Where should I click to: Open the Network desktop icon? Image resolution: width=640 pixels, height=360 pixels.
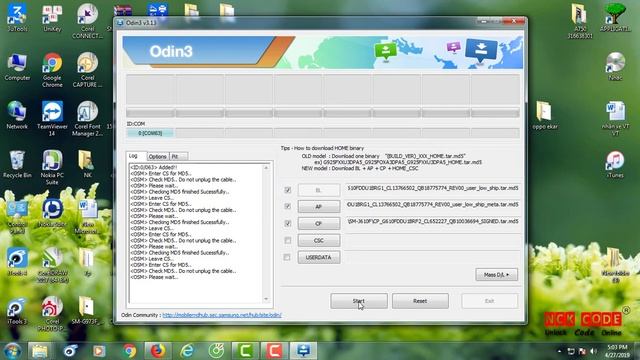[17, 115]
